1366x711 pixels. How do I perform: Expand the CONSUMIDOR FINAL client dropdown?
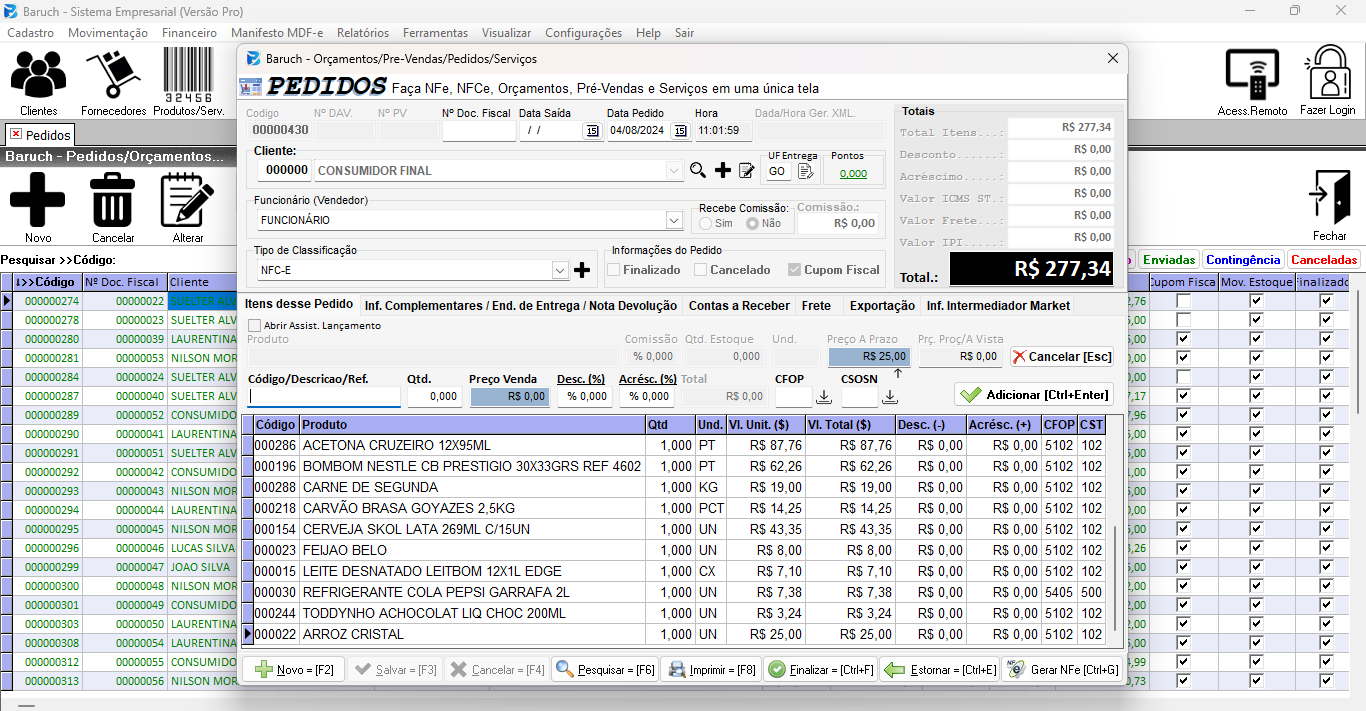(674, 171)
